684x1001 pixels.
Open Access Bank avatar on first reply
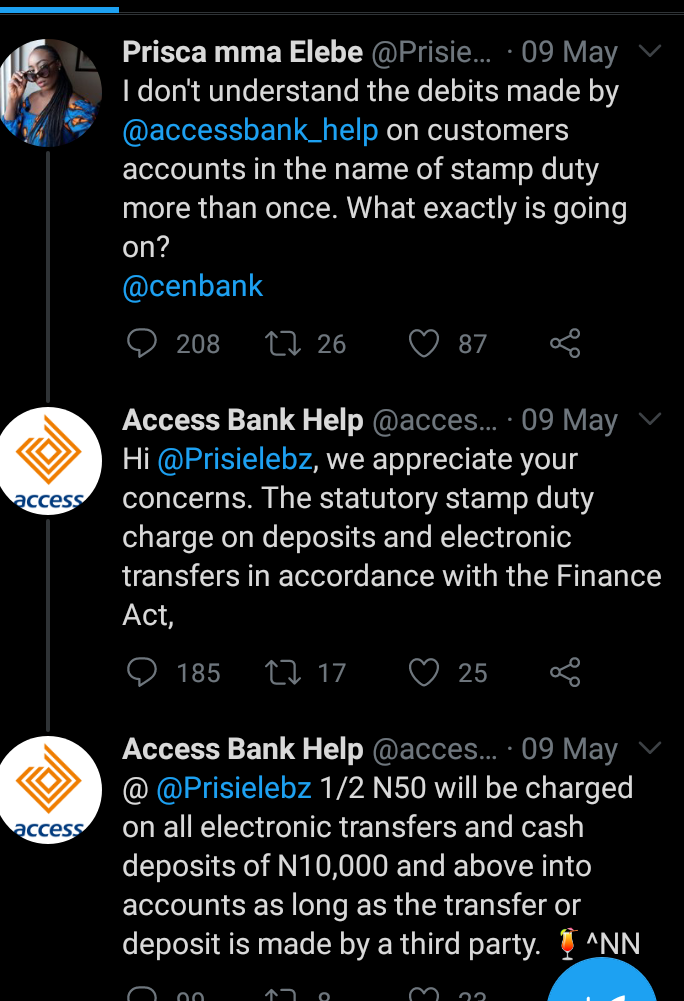pos(49,460)
